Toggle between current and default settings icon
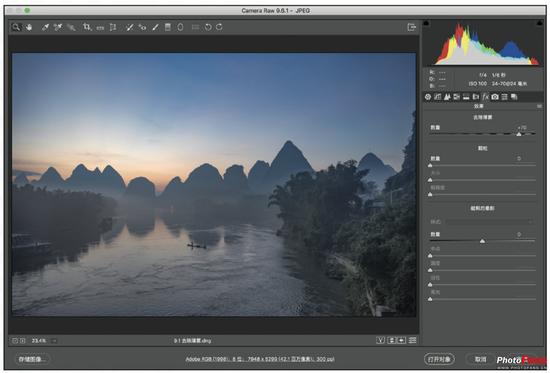This screenshot has width=550, height=373. pos(412,340)
